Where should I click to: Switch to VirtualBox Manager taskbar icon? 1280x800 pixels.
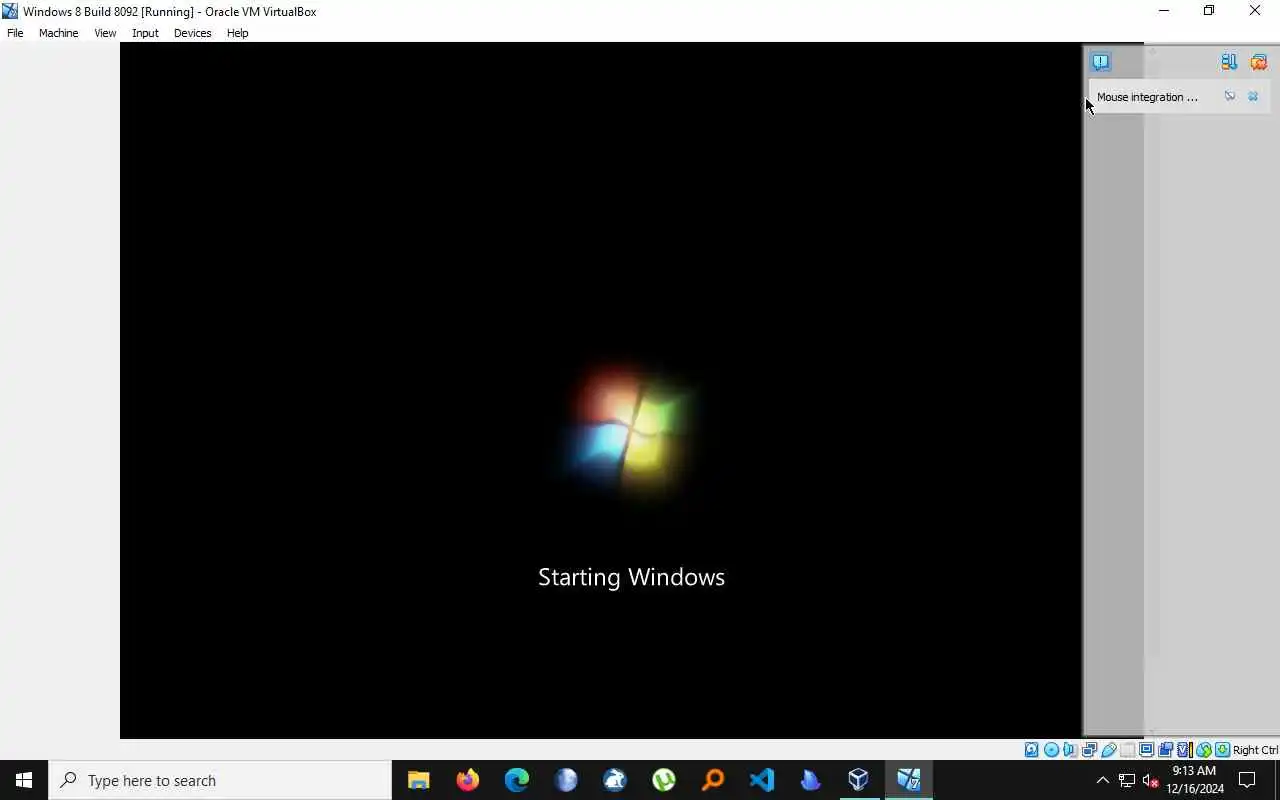(x=859, y=780)
